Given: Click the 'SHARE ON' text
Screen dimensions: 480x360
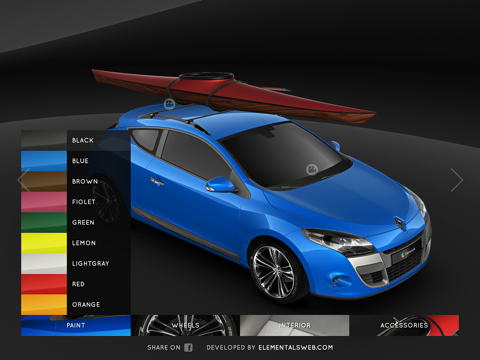Looking at the screenshot, I should tap(164, 348).
